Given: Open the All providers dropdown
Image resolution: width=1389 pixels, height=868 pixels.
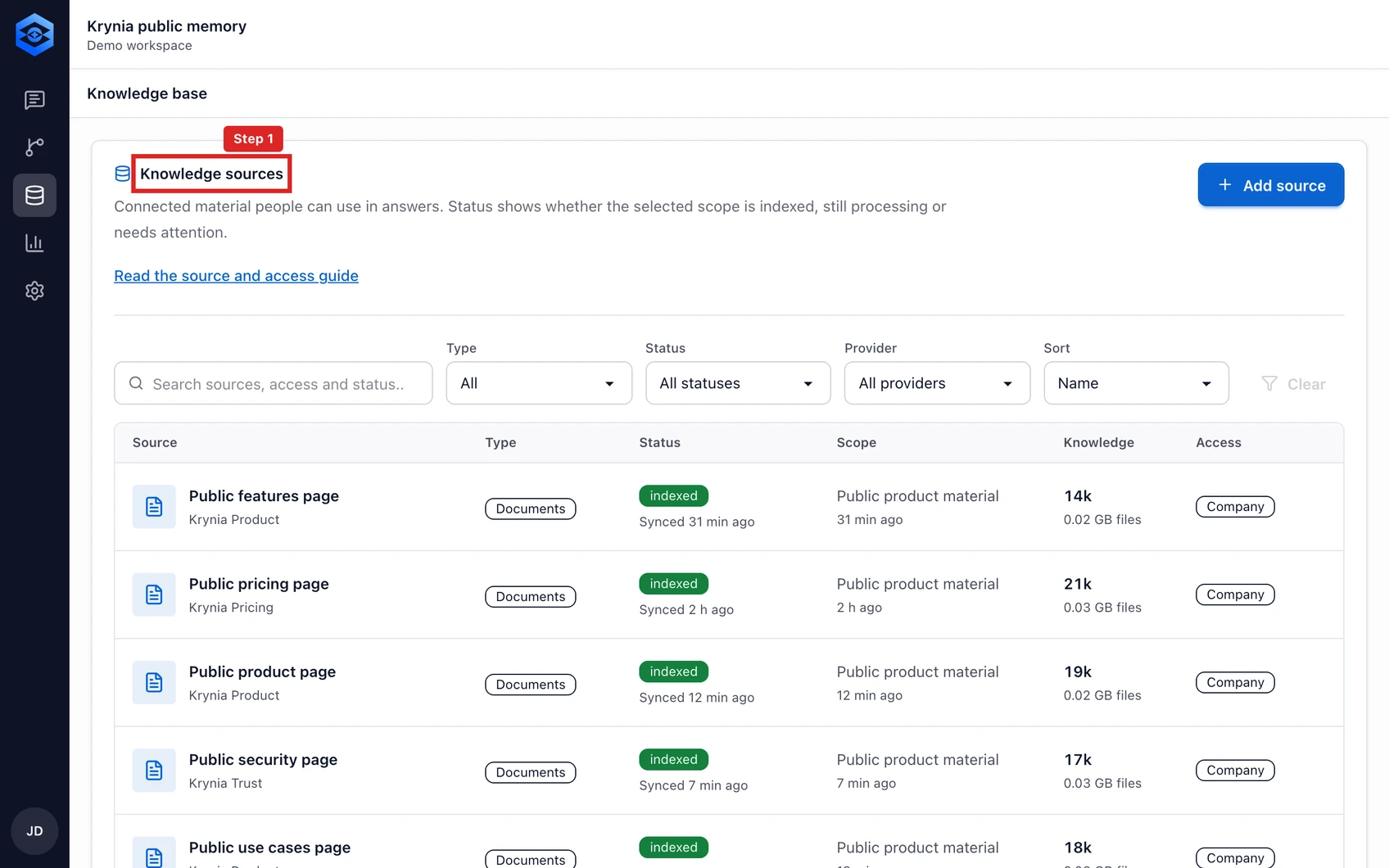Looking at the screenshot, I should click(x=937, y=383).
